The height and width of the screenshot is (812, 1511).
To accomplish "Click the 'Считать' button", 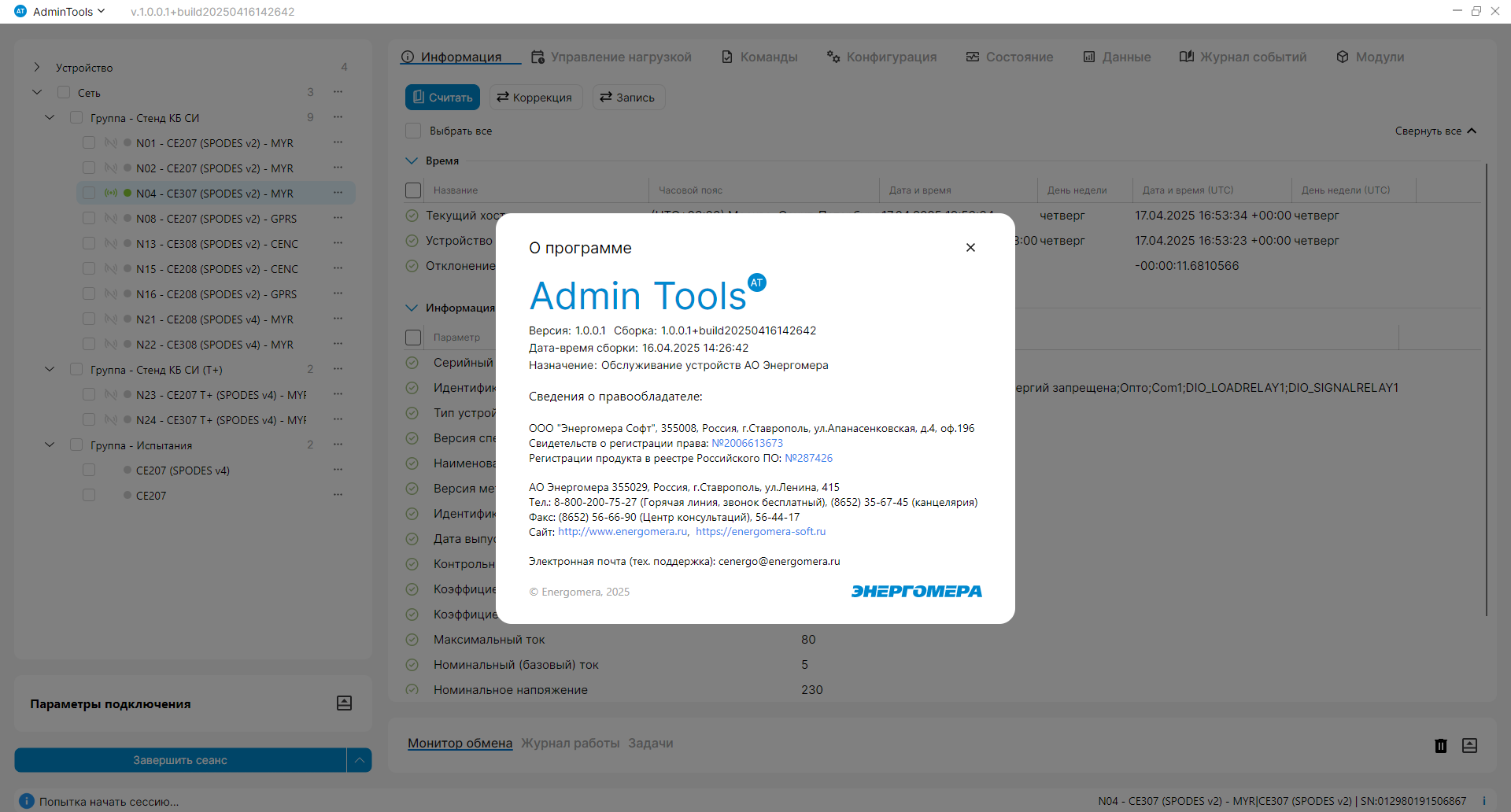I will pyautogui.click(x=442, y=98).
